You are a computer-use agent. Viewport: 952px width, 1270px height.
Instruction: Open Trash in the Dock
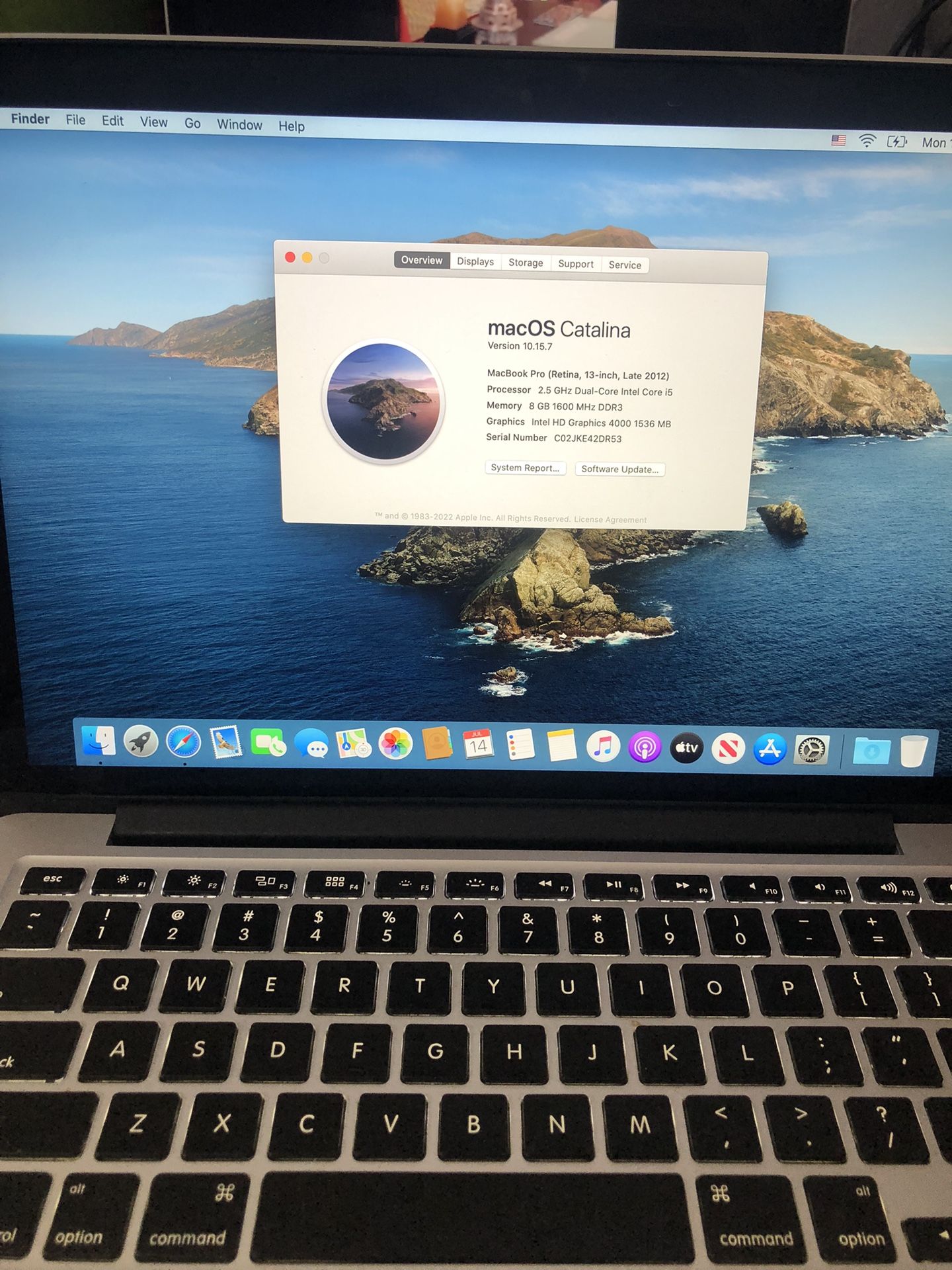click(x=914, y=751)
